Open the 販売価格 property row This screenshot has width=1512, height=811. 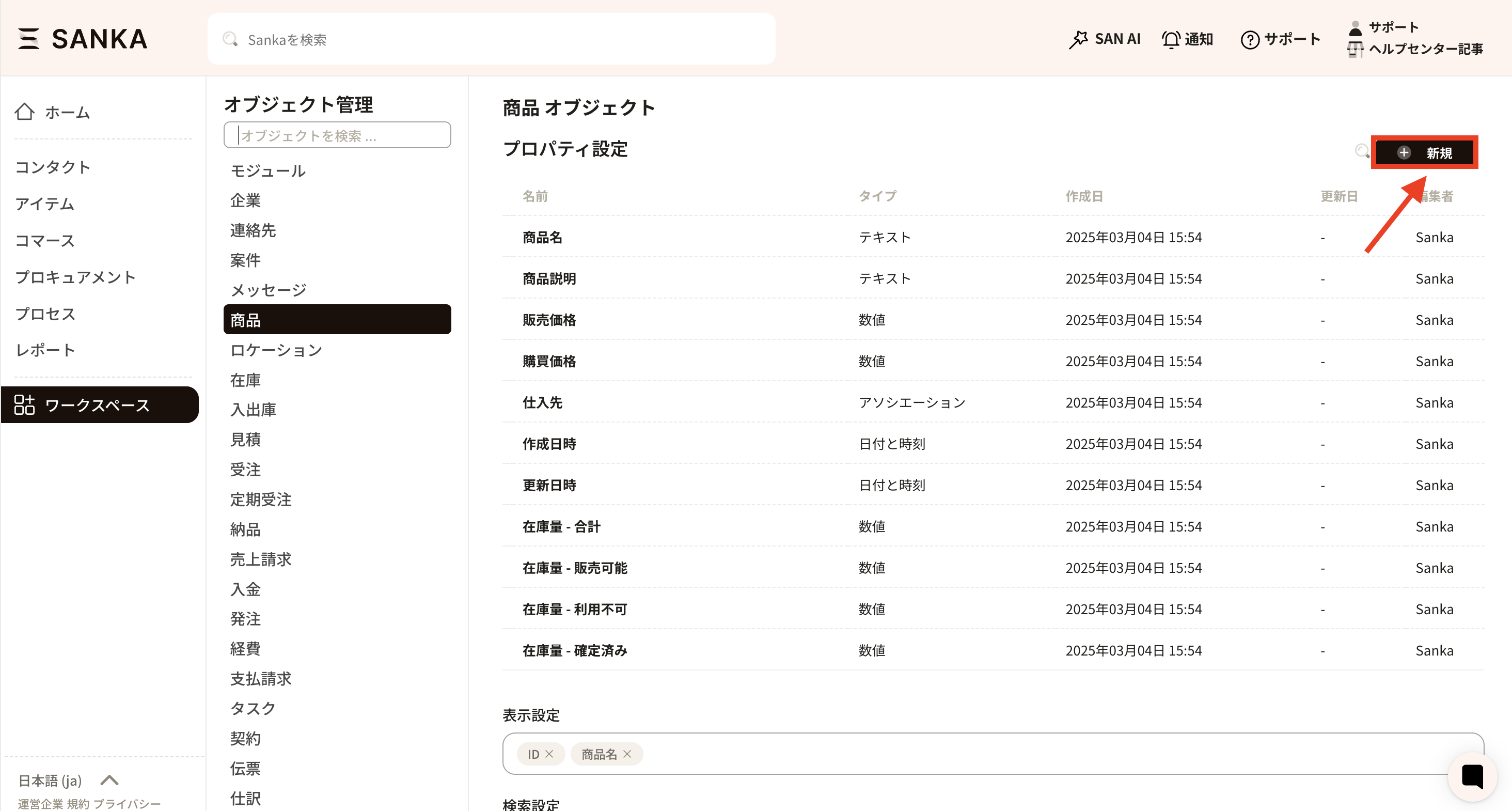549,320
